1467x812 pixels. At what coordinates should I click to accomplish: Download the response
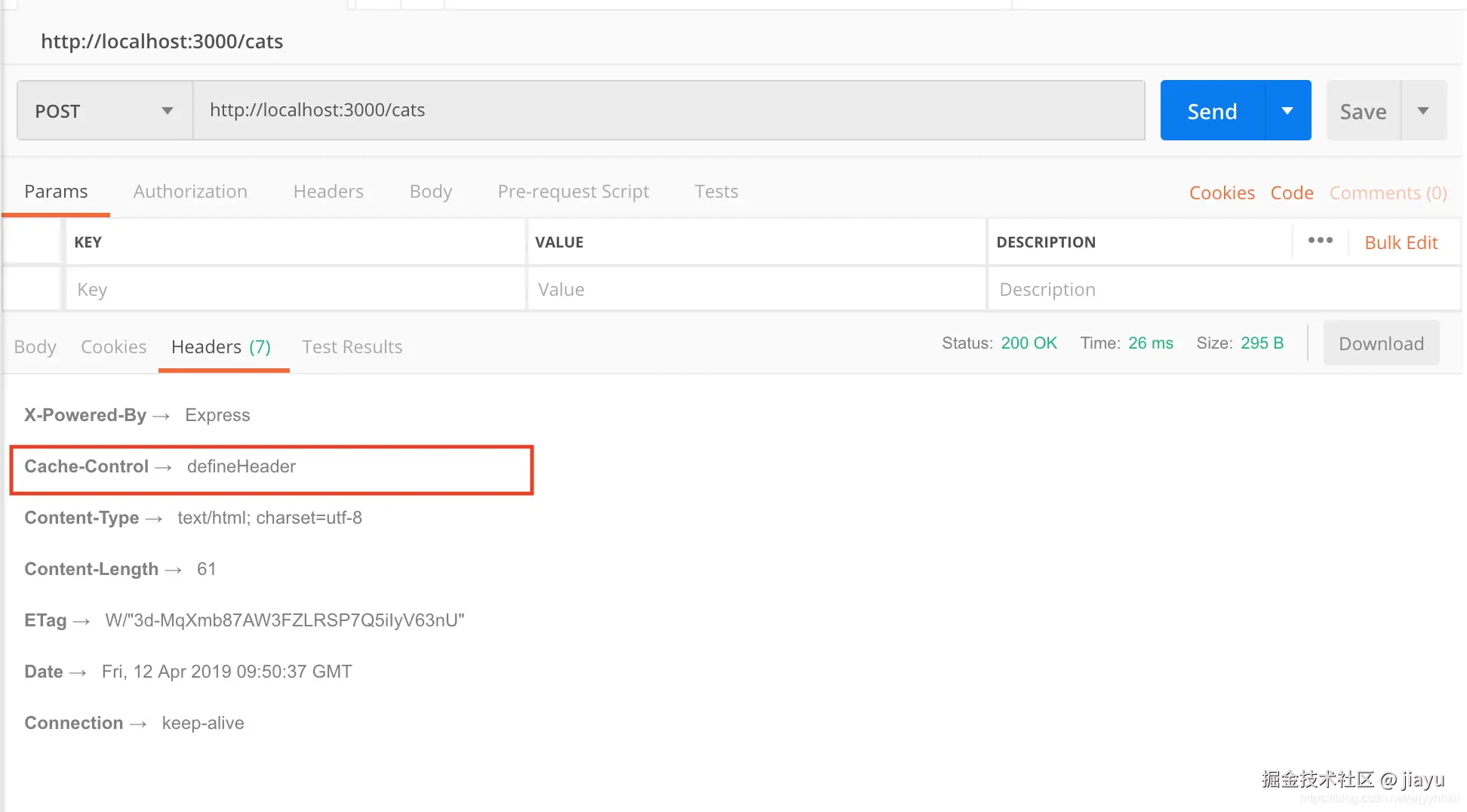pyautogui.click(x=1381, y=343)
